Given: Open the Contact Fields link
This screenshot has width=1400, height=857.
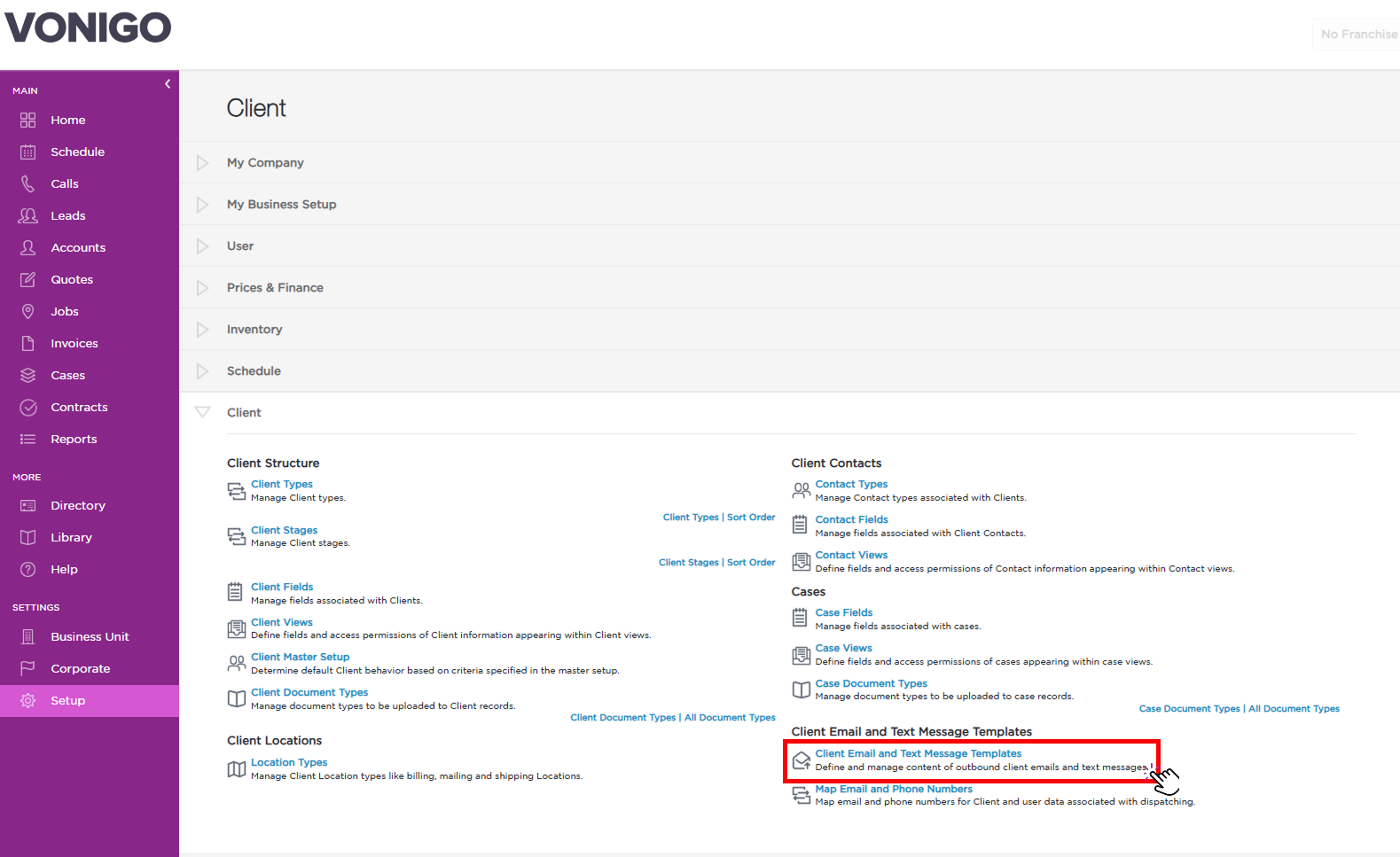Looking at the screenshot, I should [851, 519].
